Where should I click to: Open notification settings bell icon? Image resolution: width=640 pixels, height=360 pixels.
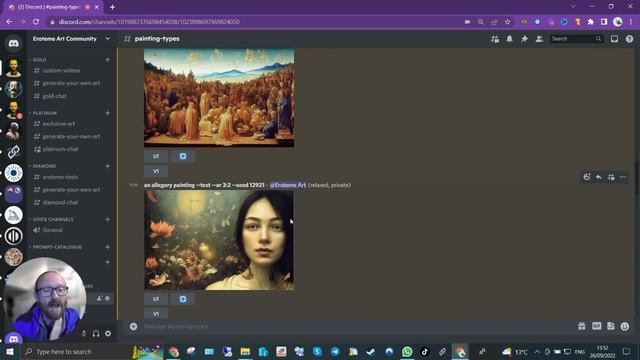tap(509, 39)
